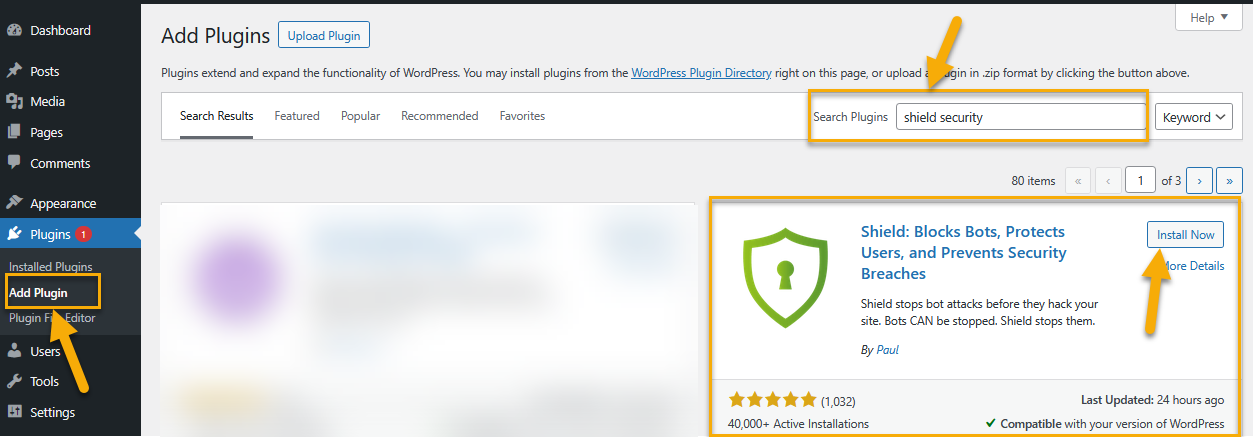Switch to the Search Results tab
The height and width of the screenshot is (437, 1253).
(217, 116)
